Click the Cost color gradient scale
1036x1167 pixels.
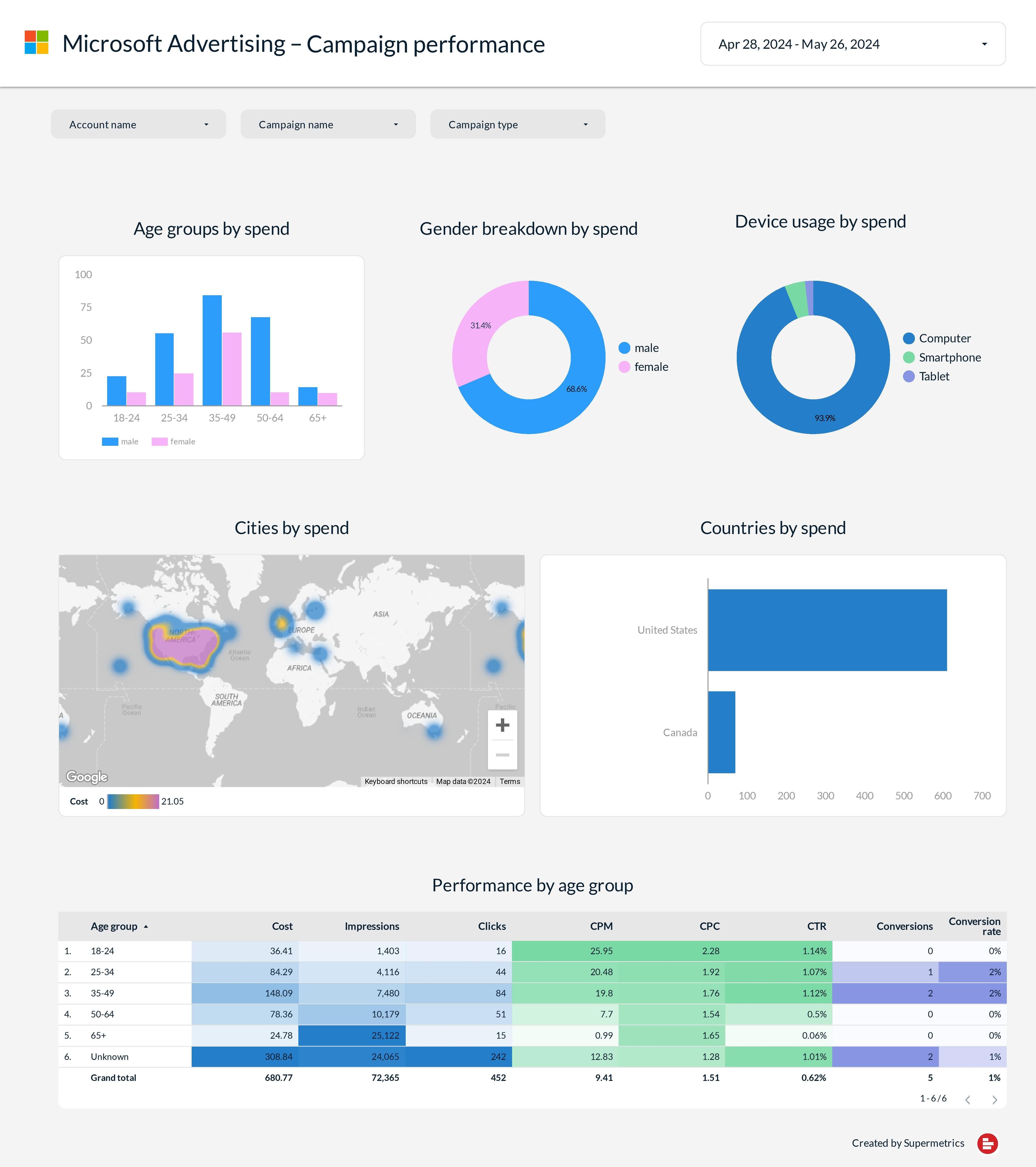coord(132,801)
